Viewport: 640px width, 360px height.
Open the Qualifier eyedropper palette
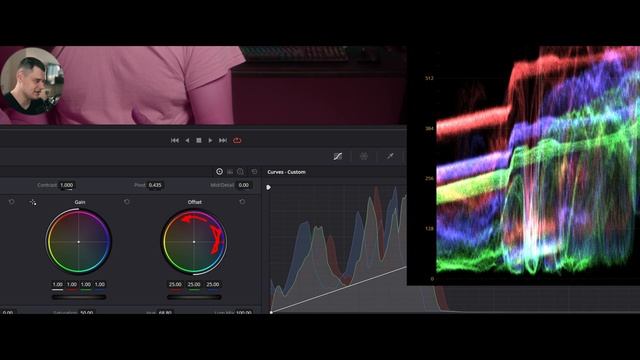390,156
